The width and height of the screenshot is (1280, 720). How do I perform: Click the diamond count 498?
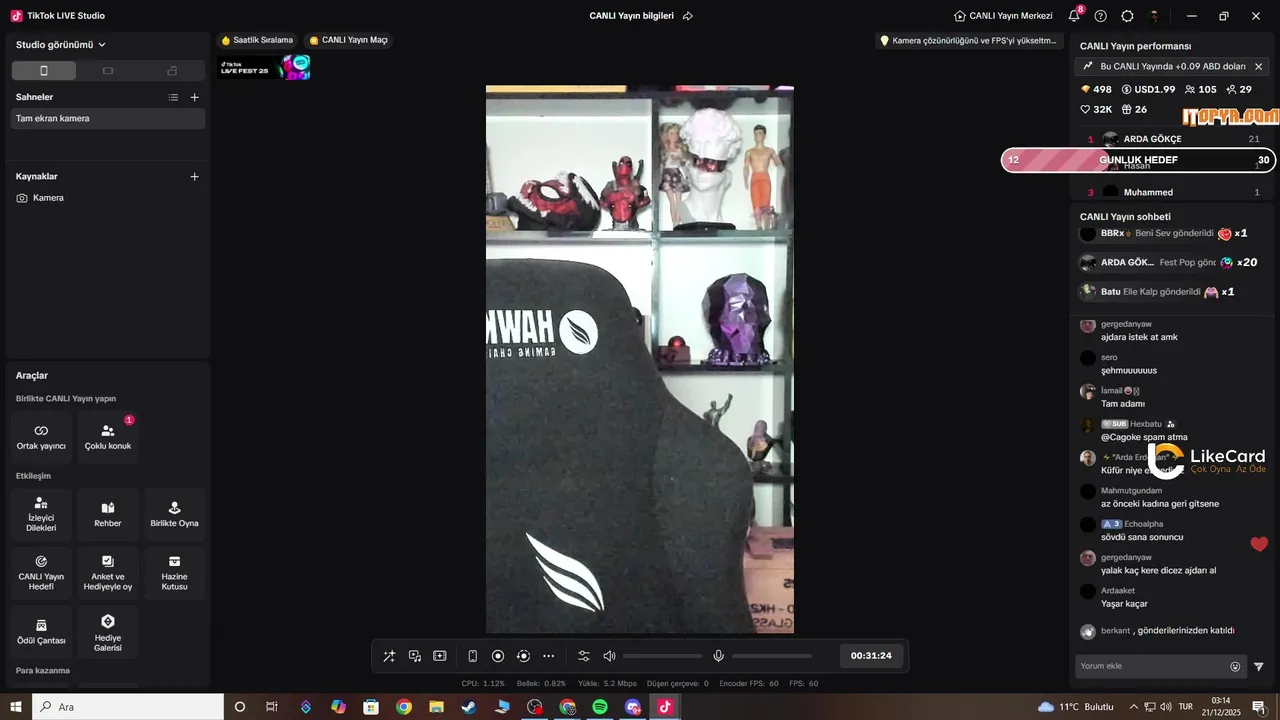pyautogui.click(x=1096, y=89)
